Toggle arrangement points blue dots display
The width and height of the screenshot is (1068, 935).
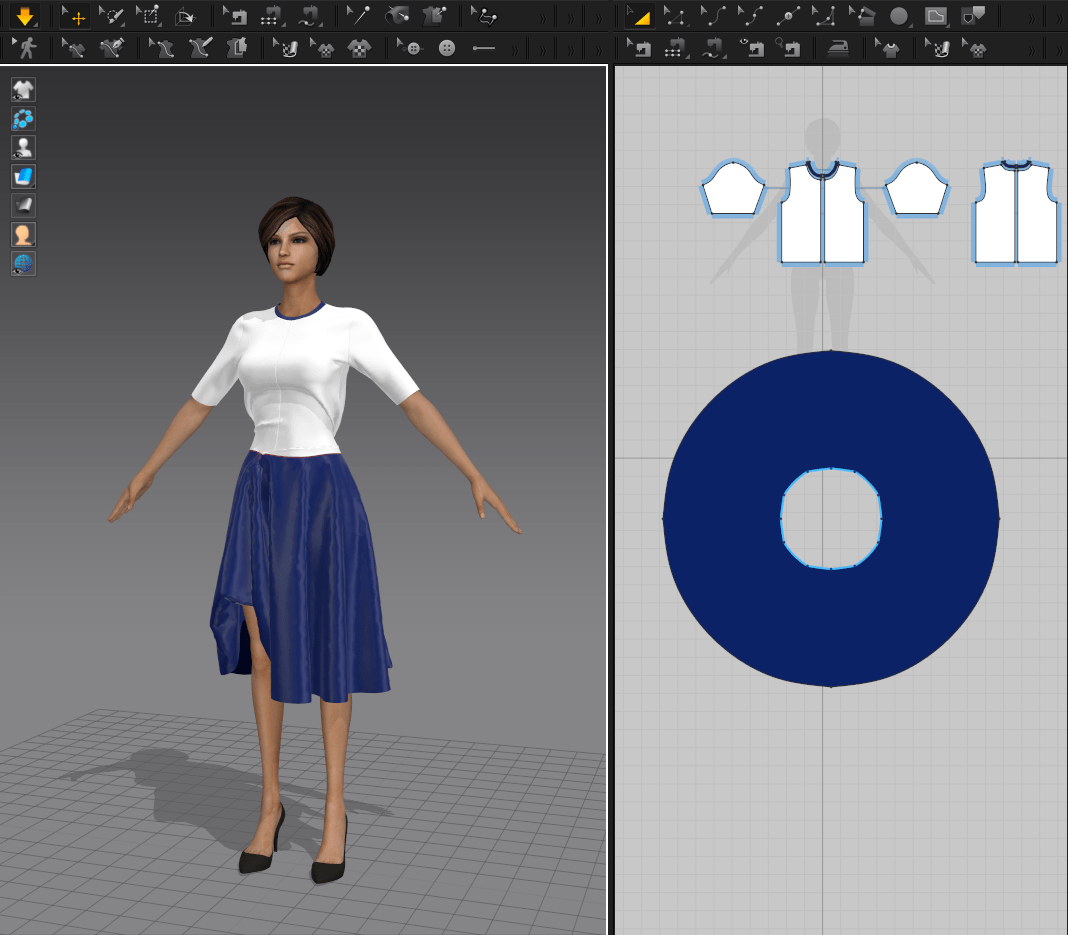pyautogui.click(x=23, y=119)
